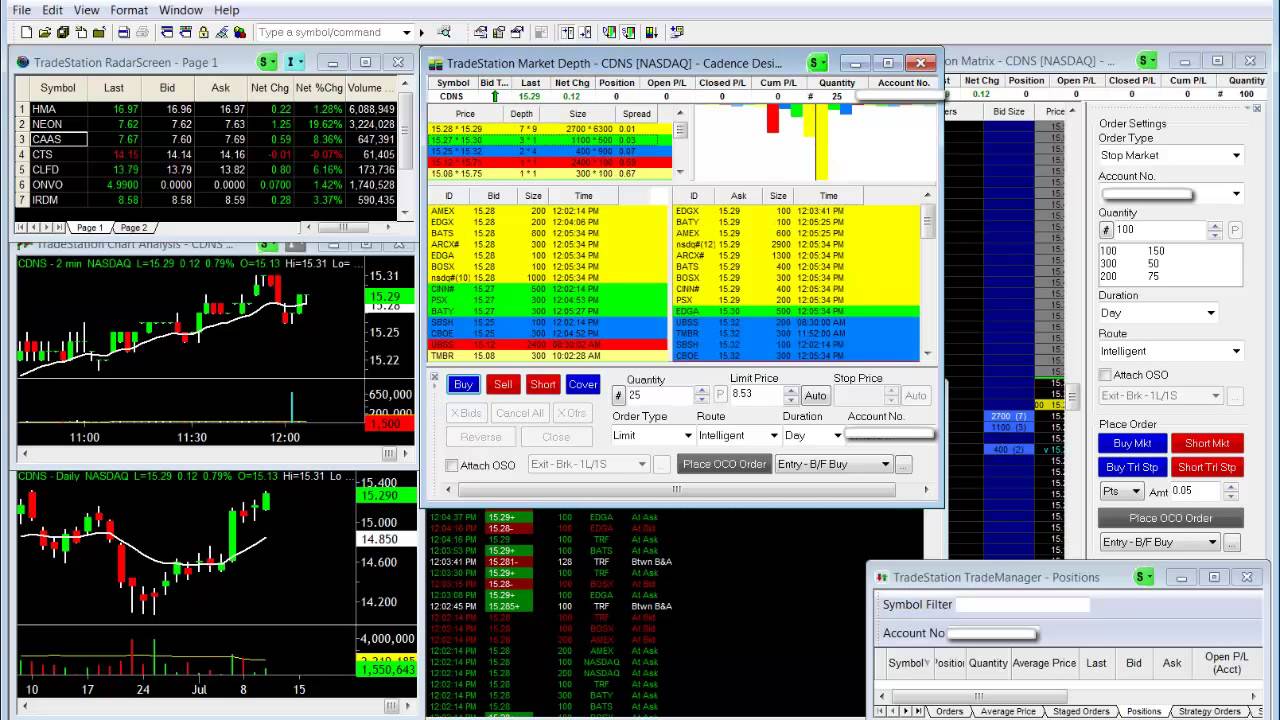Click the symbol lookup magnifier icon
1280x720 pixels.
444,32
